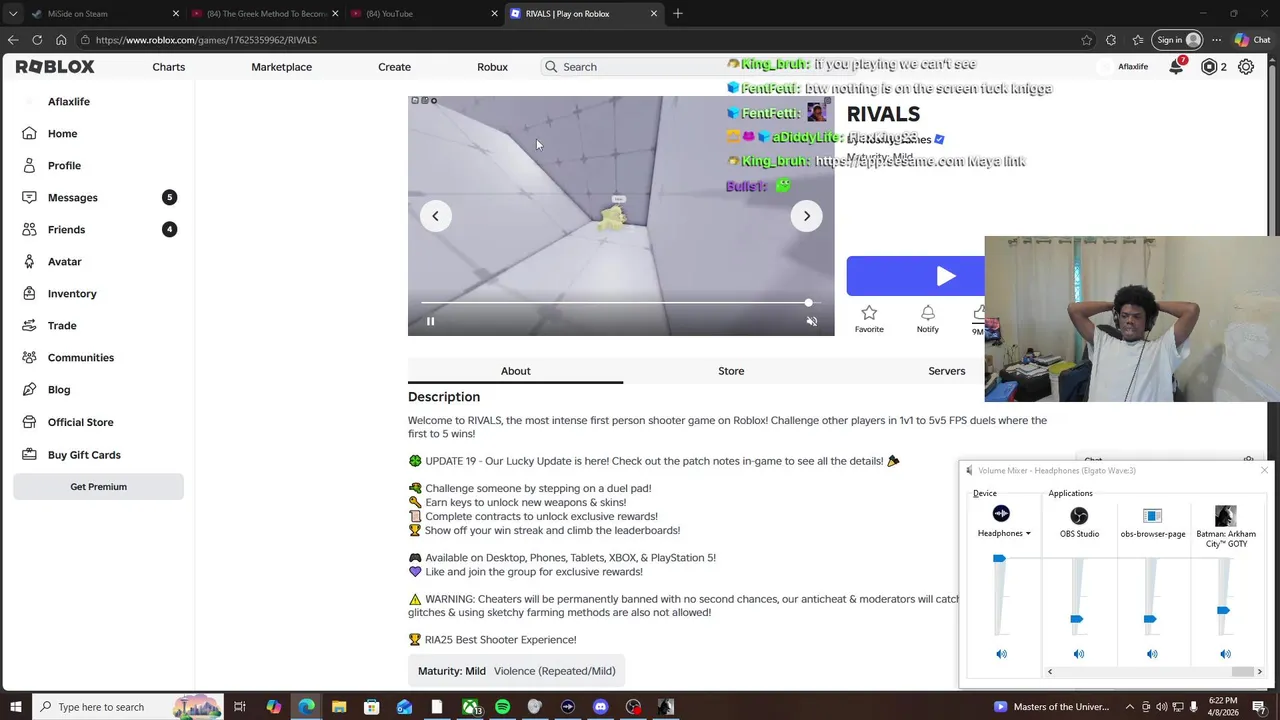The image size is (1280, 720).
Task: Open the Store tab of RIVALS
Action: coord(731,371)
